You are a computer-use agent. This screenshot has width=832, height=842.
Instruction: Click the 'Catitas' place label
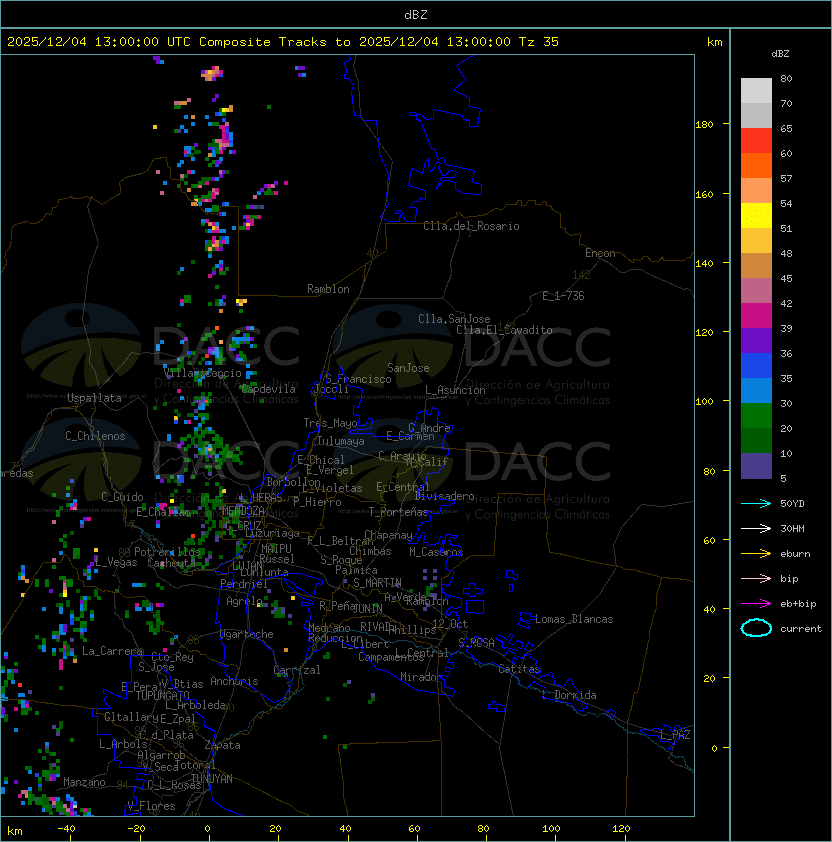pos(519,669)
